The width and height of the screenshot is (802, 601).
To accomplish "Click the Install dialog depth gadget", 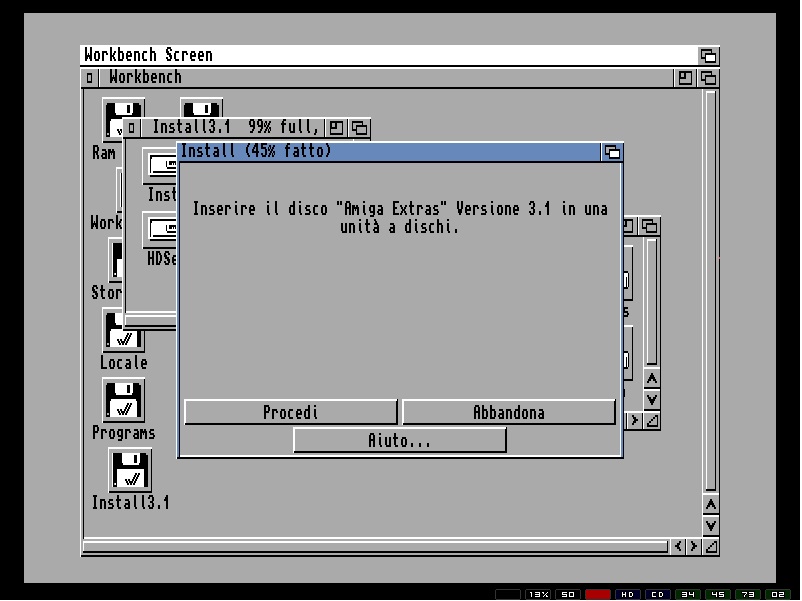I will coord(612,152).
